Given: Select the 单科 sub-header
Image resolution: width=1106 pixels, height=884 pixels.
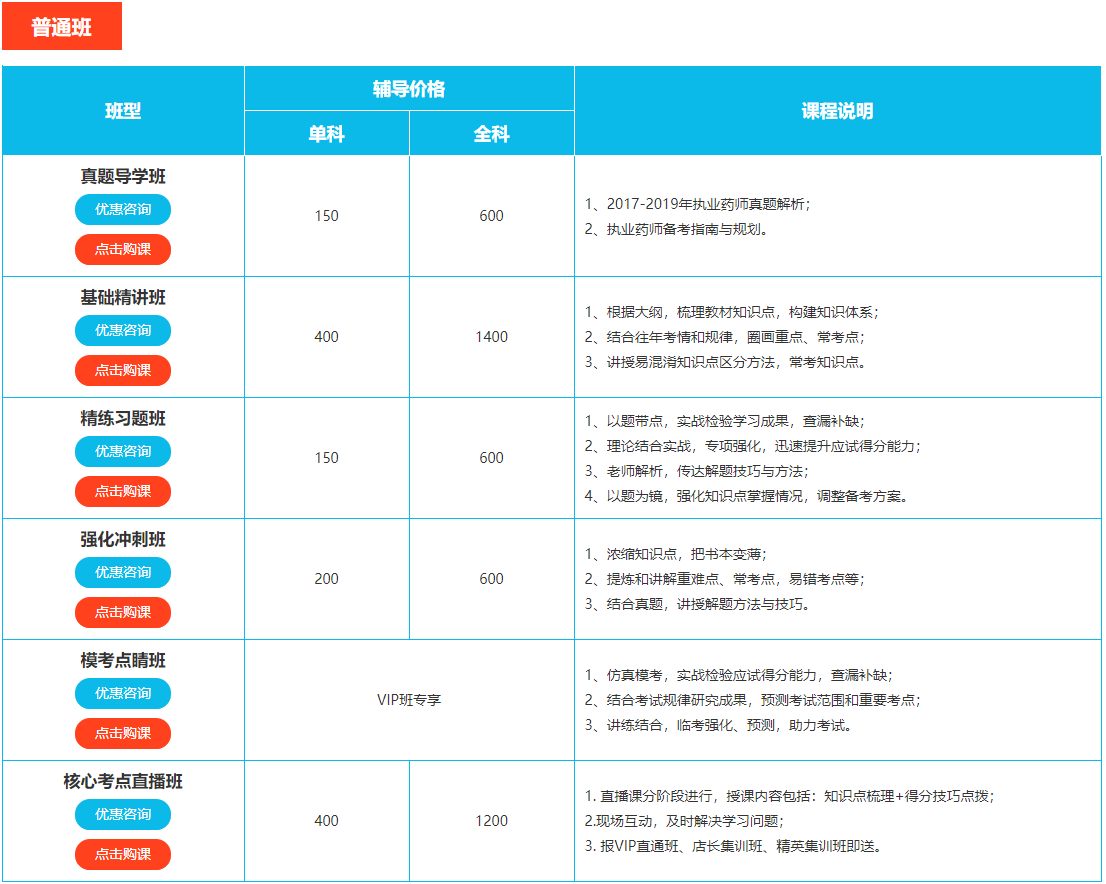Looking at the screenshot, I should pos(327,134).
